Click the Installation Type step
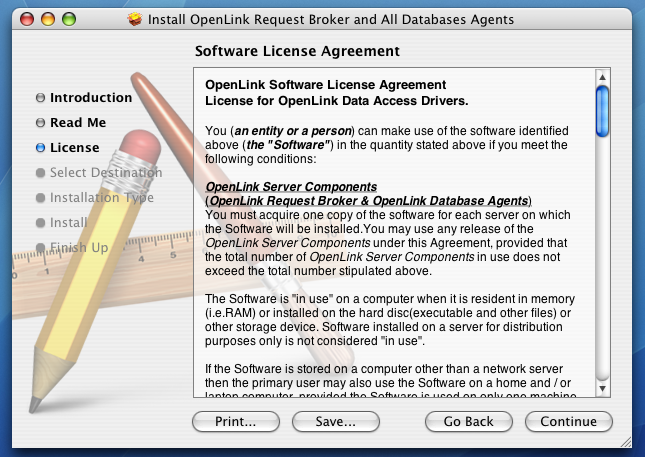 coord(102,198)
